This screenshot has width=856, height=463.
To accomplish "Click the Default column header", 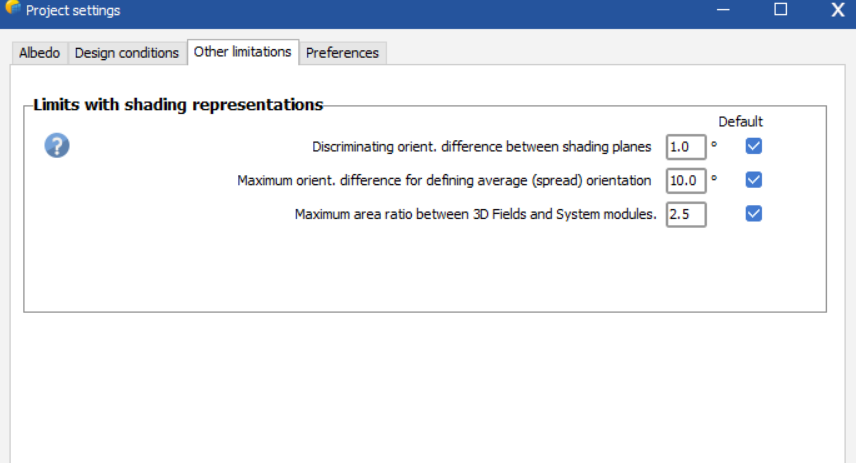I will click(740, 122).
